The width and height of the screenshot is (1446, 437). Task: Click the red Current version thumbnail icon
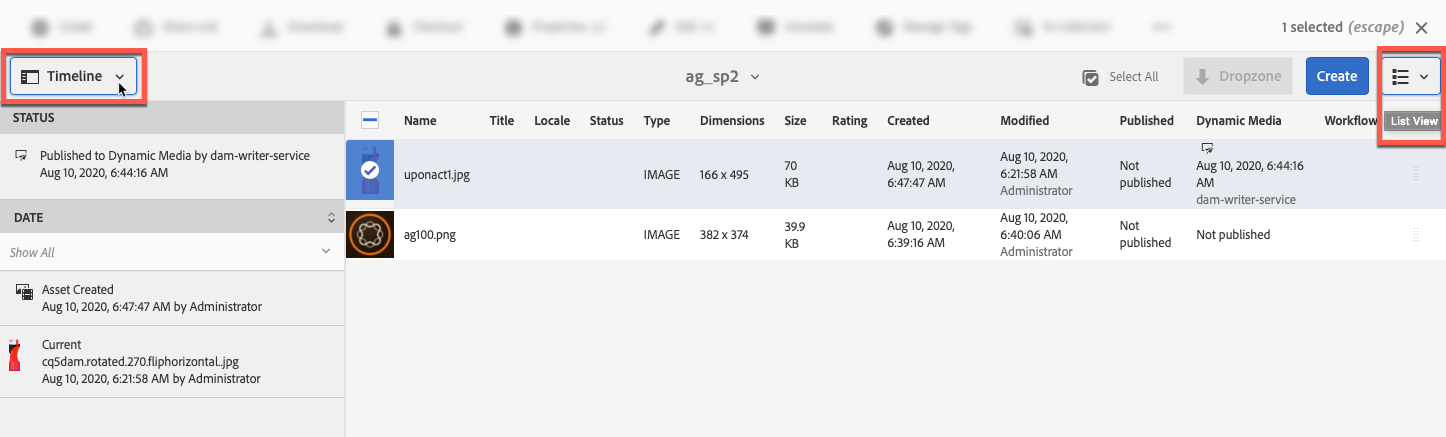[14, 357]
